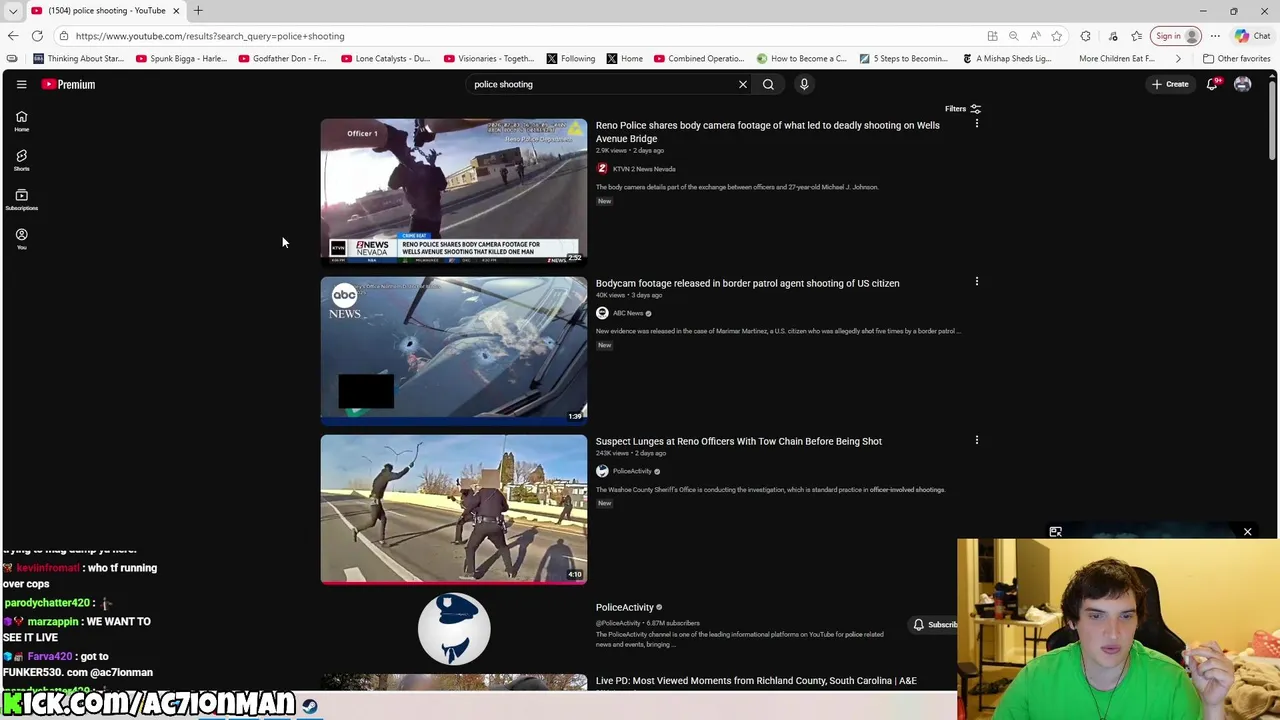Open the tow chain suspect video thumbnail
The height and width of the screenshot is (720, 1280).
454,508
